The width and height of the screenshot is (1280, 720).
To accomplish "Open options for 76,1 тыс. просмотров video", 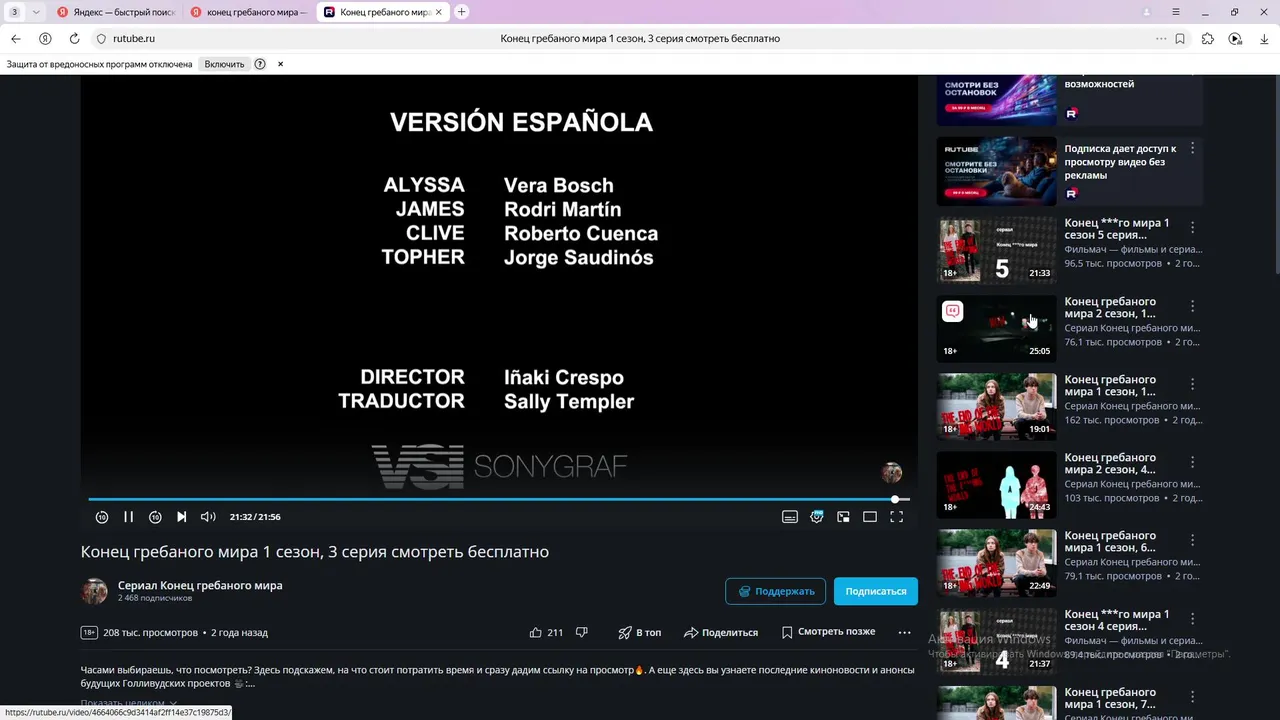I will click(x=1192, y=305).
